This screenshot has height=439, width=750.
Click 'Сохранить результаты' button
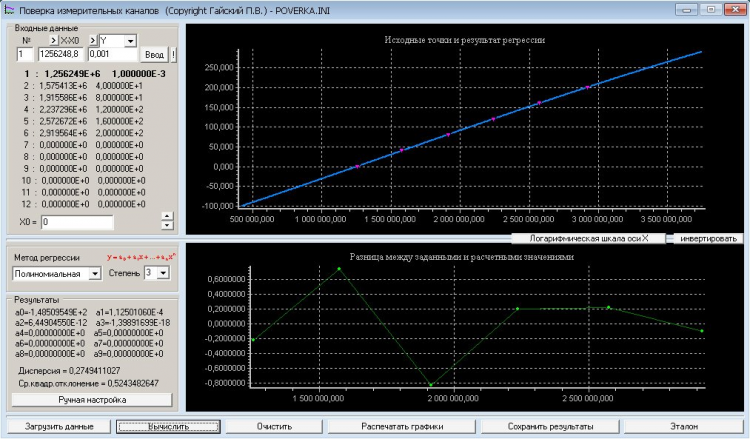(x=550, y=427)
